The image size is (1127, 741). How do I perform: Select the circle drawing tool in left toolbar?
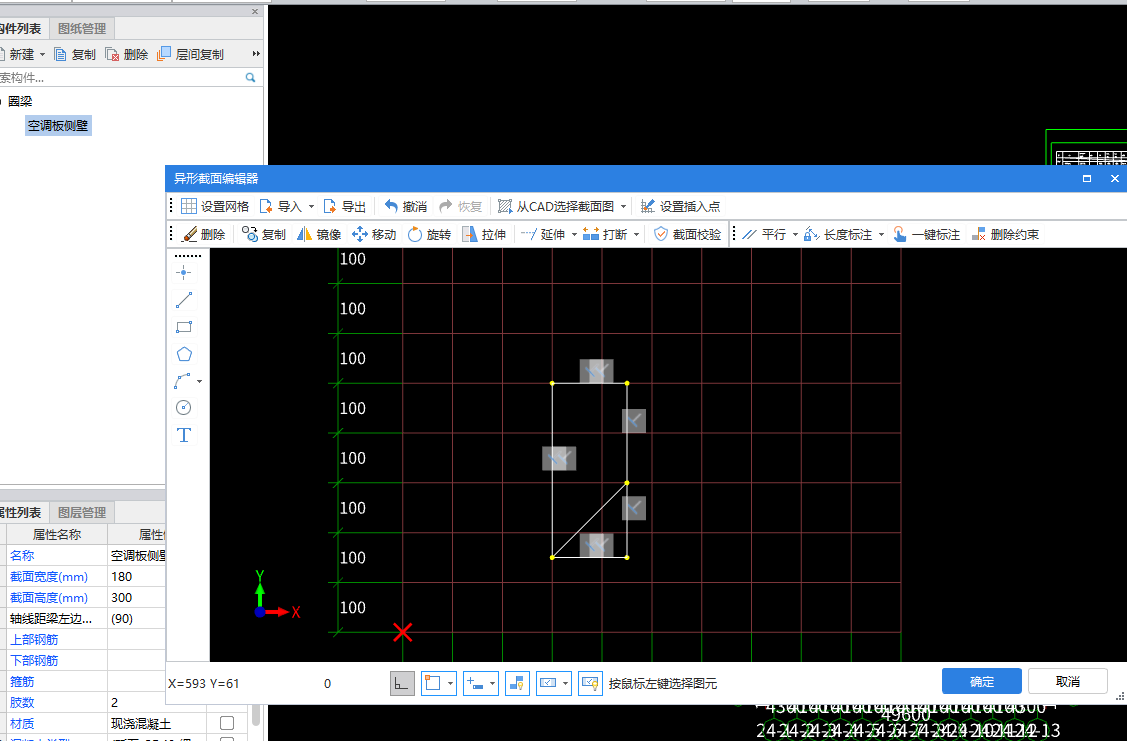[183, 408]
